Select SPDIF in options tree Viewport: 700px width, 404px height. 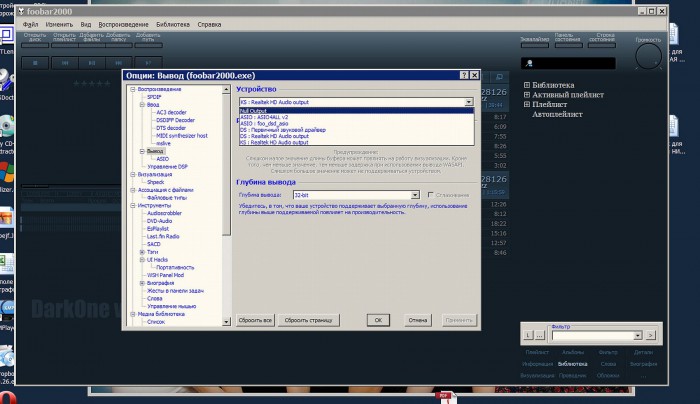(154, 97)
